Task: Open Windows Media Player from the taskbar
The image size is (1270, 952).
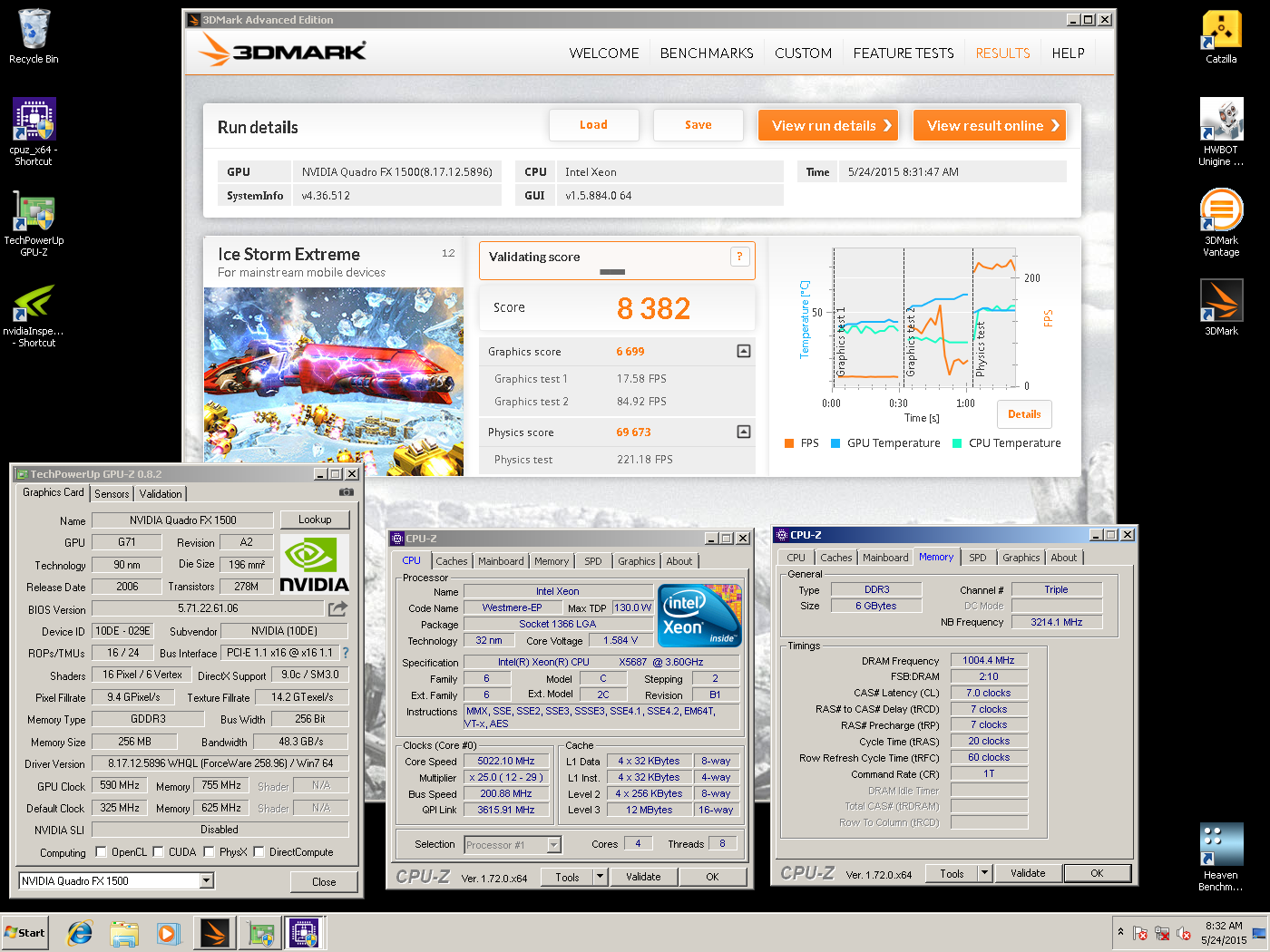Action: pyautogui.click(x=169, y=933)
